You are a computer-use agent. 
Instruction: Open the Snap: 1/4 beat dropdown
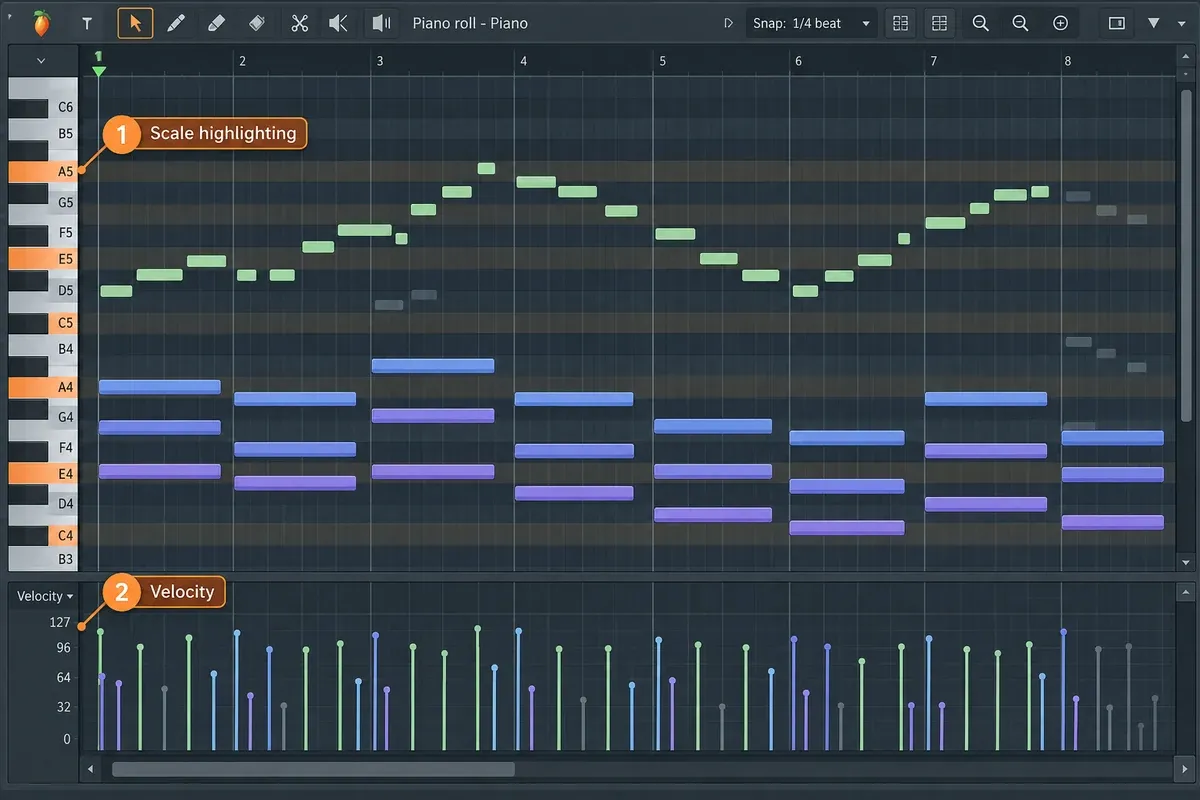812,23
